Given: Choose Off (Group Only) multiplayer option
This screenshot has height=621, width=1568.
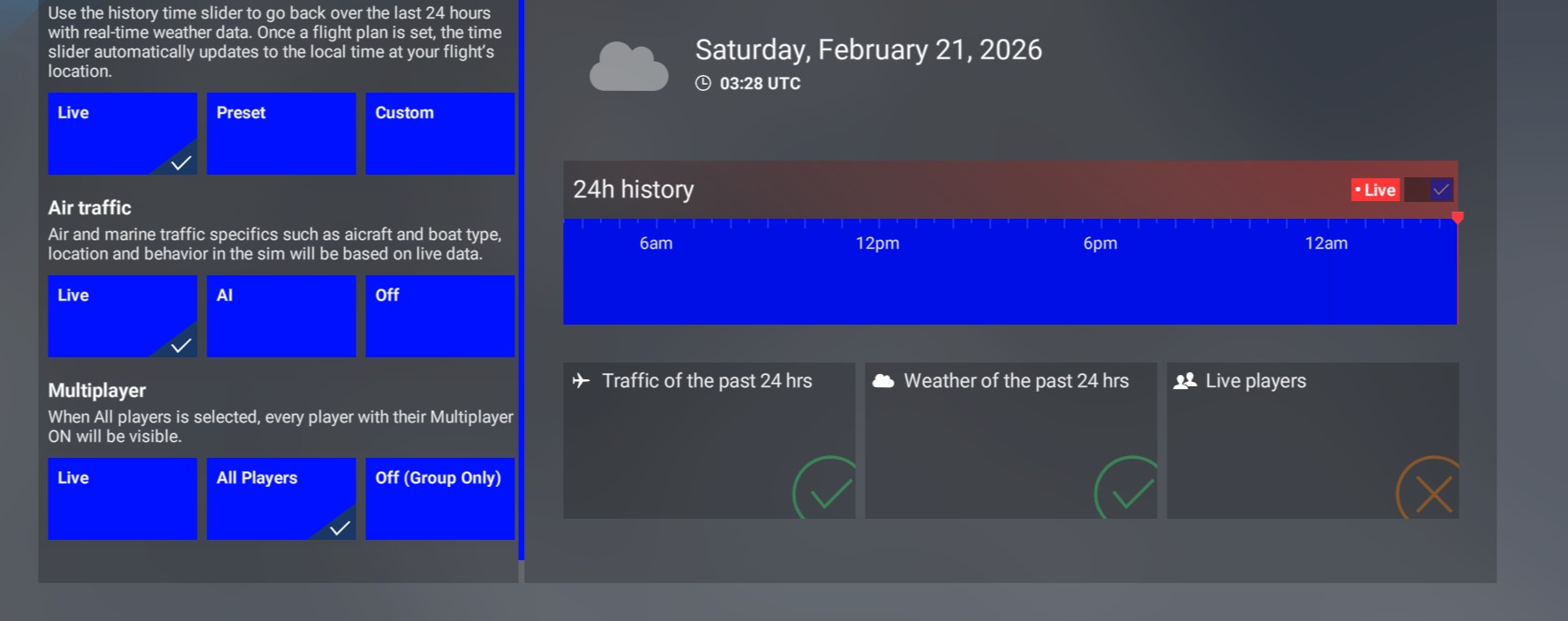Looking at the screenshot, I should [439, 498].
